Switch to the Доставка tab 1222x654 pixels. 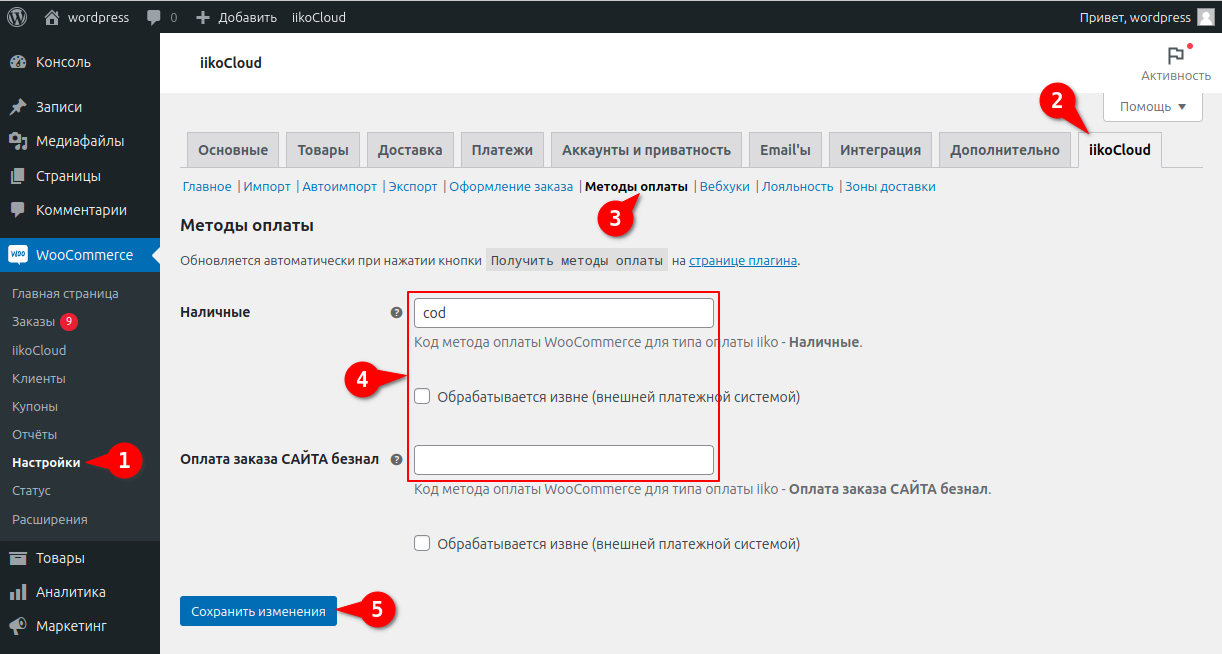click(x=410, y=150)
